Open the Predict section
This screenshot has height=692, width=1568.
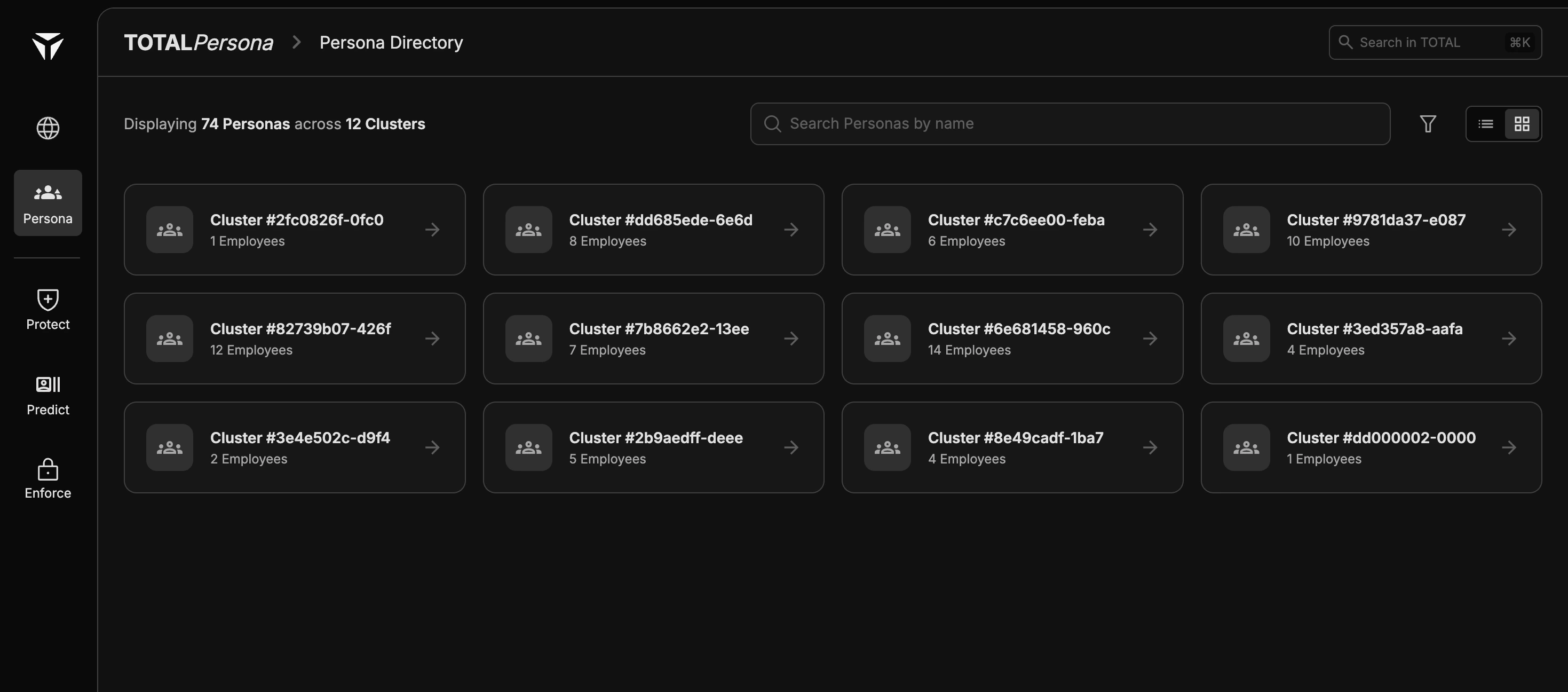(47, 395)
